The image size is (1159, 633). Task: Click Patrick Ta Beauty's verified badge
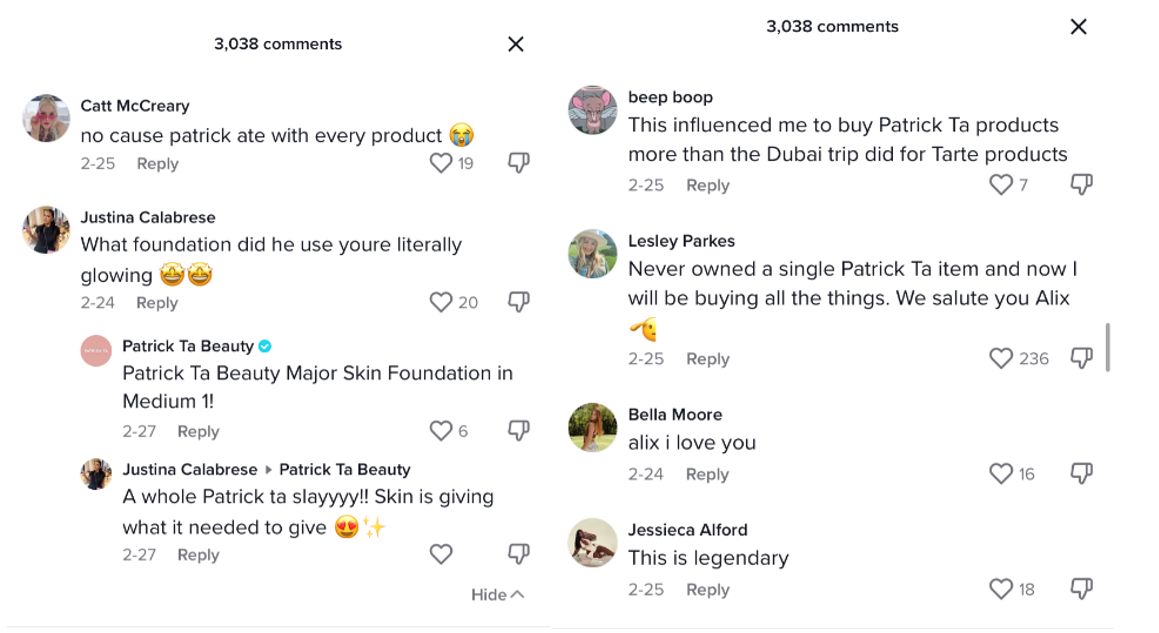264,346
